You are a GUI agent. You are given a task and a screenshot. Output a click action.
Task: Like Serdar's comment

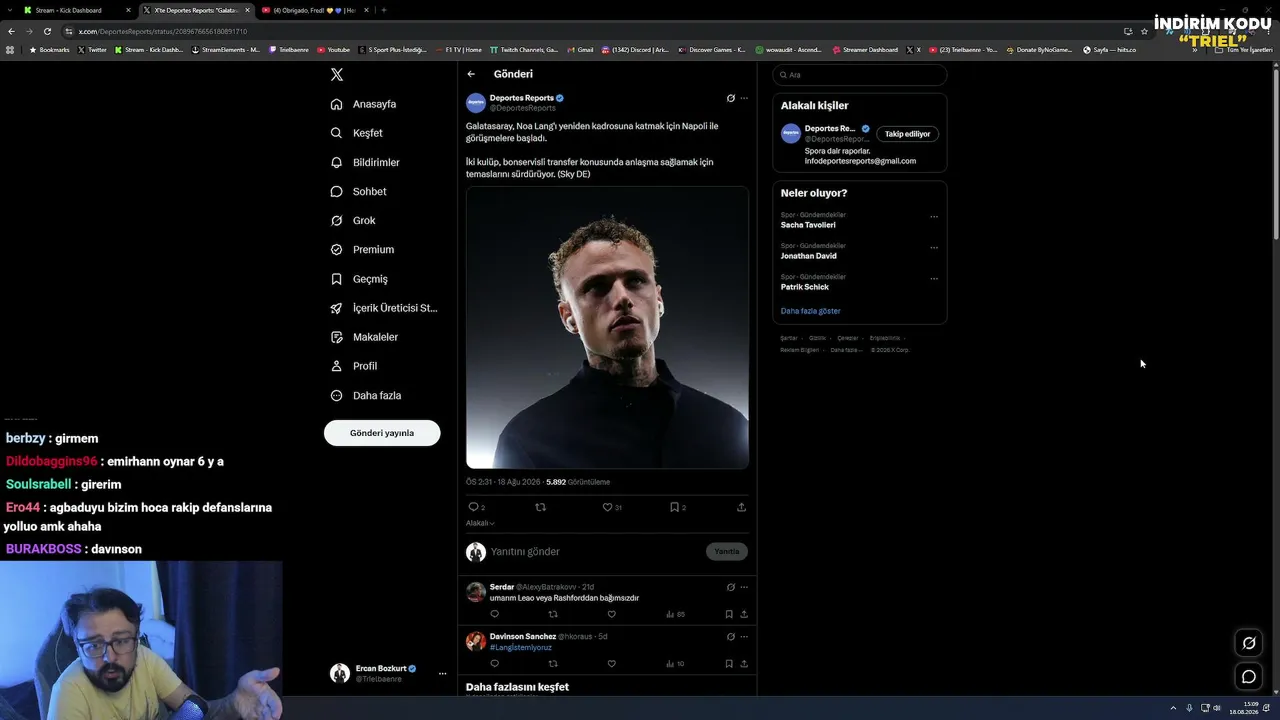coord(611,614)
